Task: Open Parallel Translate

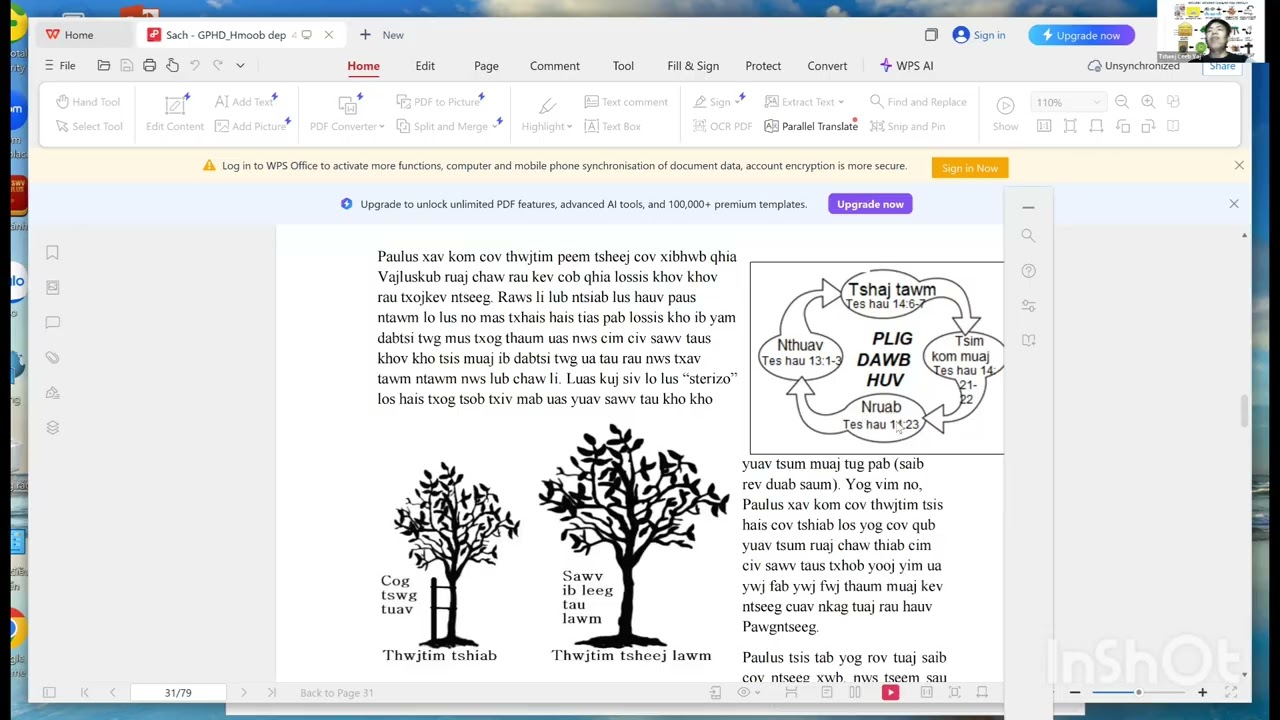Action: point(811,126)
